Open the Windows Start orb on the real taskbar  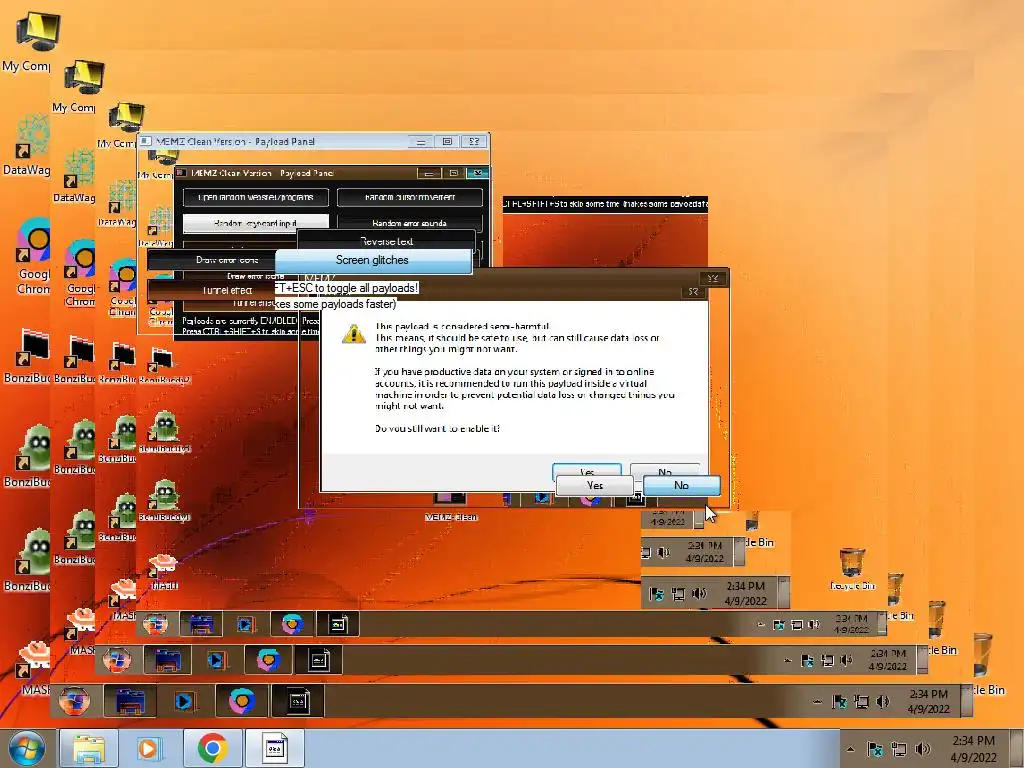(27, 748)
